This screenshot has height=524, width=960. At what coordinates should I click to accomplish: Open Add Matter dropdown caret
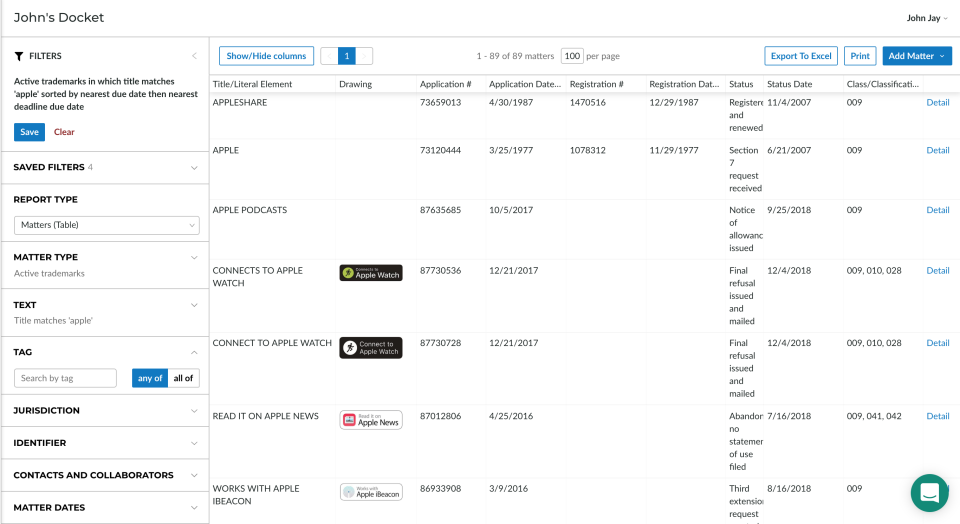click(942, 56)
